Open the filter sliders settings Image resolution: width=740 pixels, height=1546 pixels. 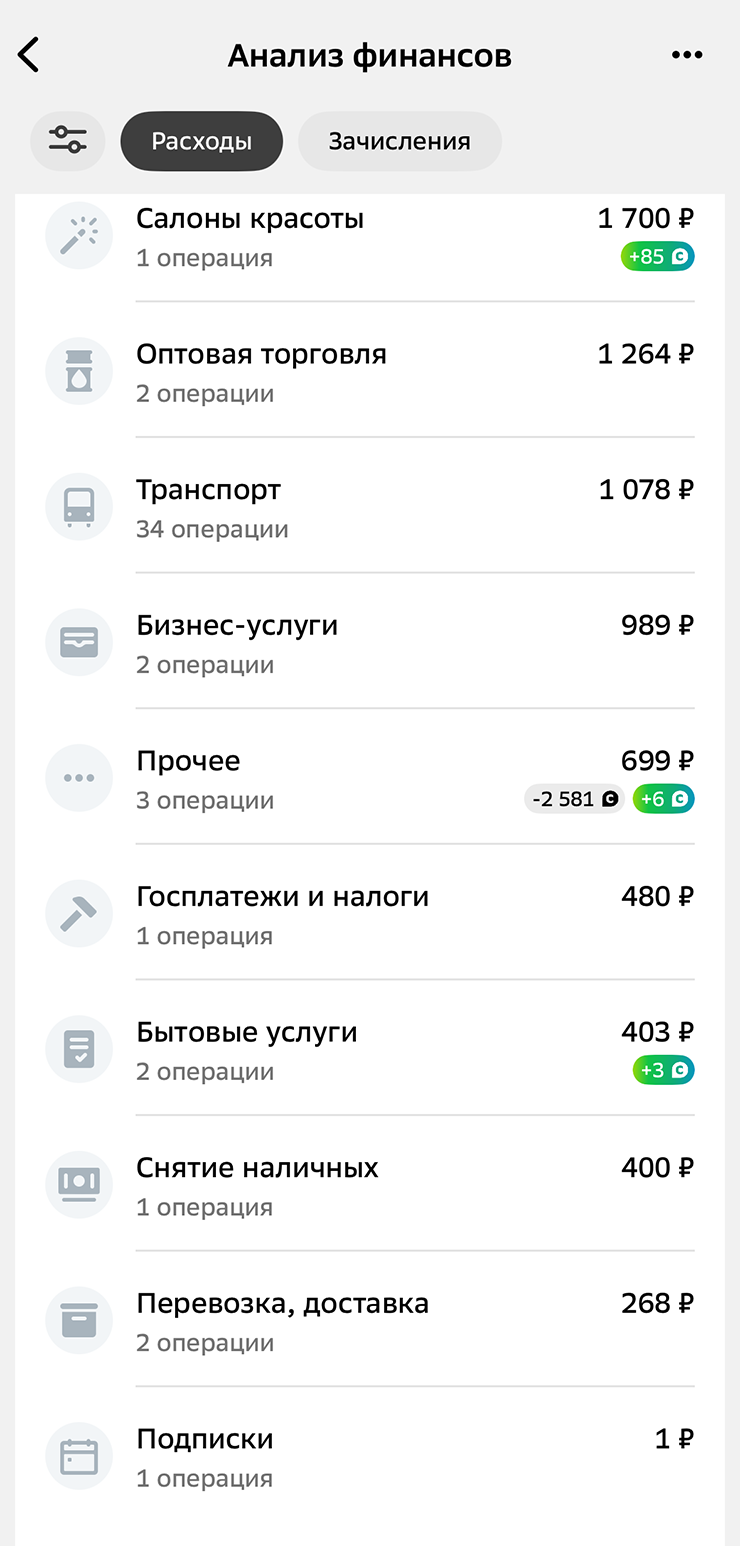pos(68,141)
